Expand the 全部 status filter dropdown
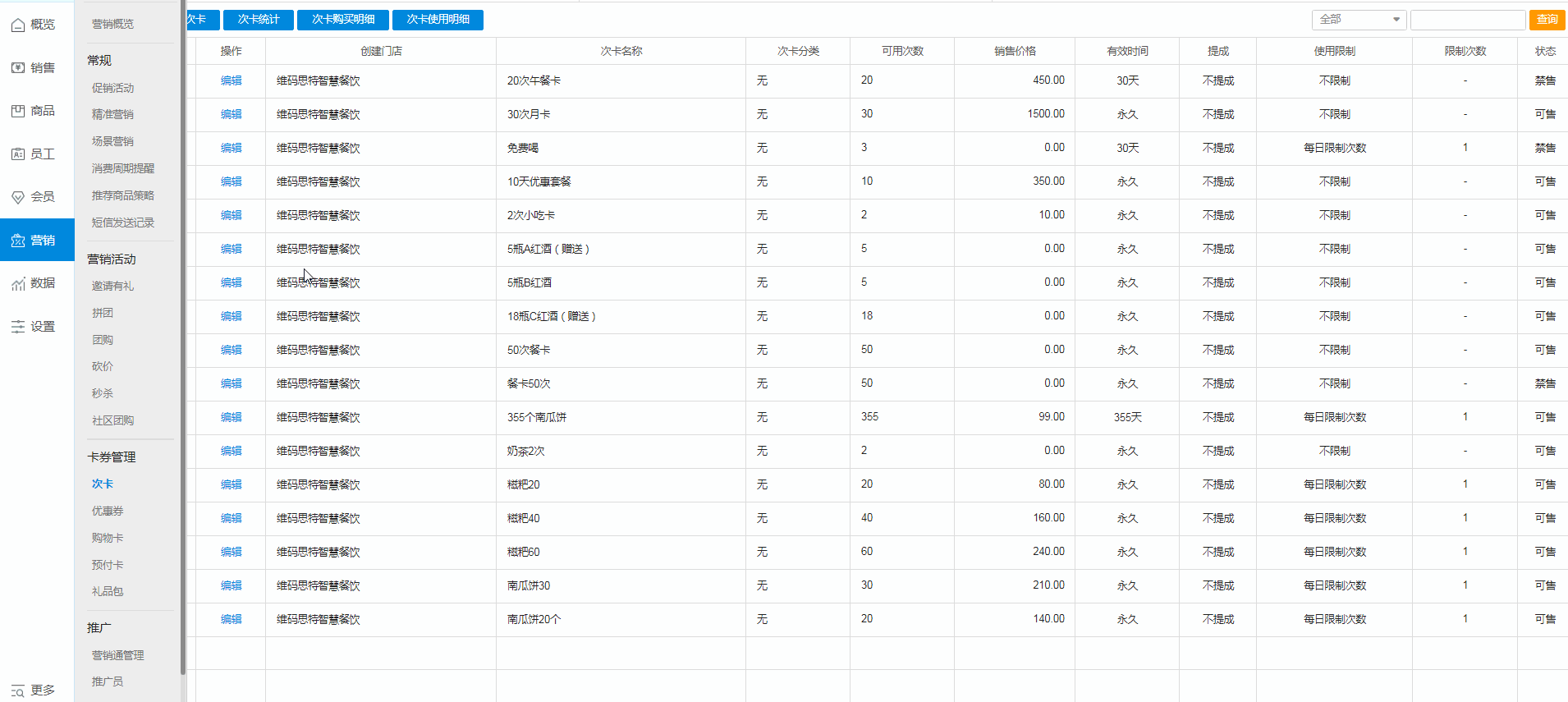Viewport: 1568px width, 702px height. coord(1359,20)
